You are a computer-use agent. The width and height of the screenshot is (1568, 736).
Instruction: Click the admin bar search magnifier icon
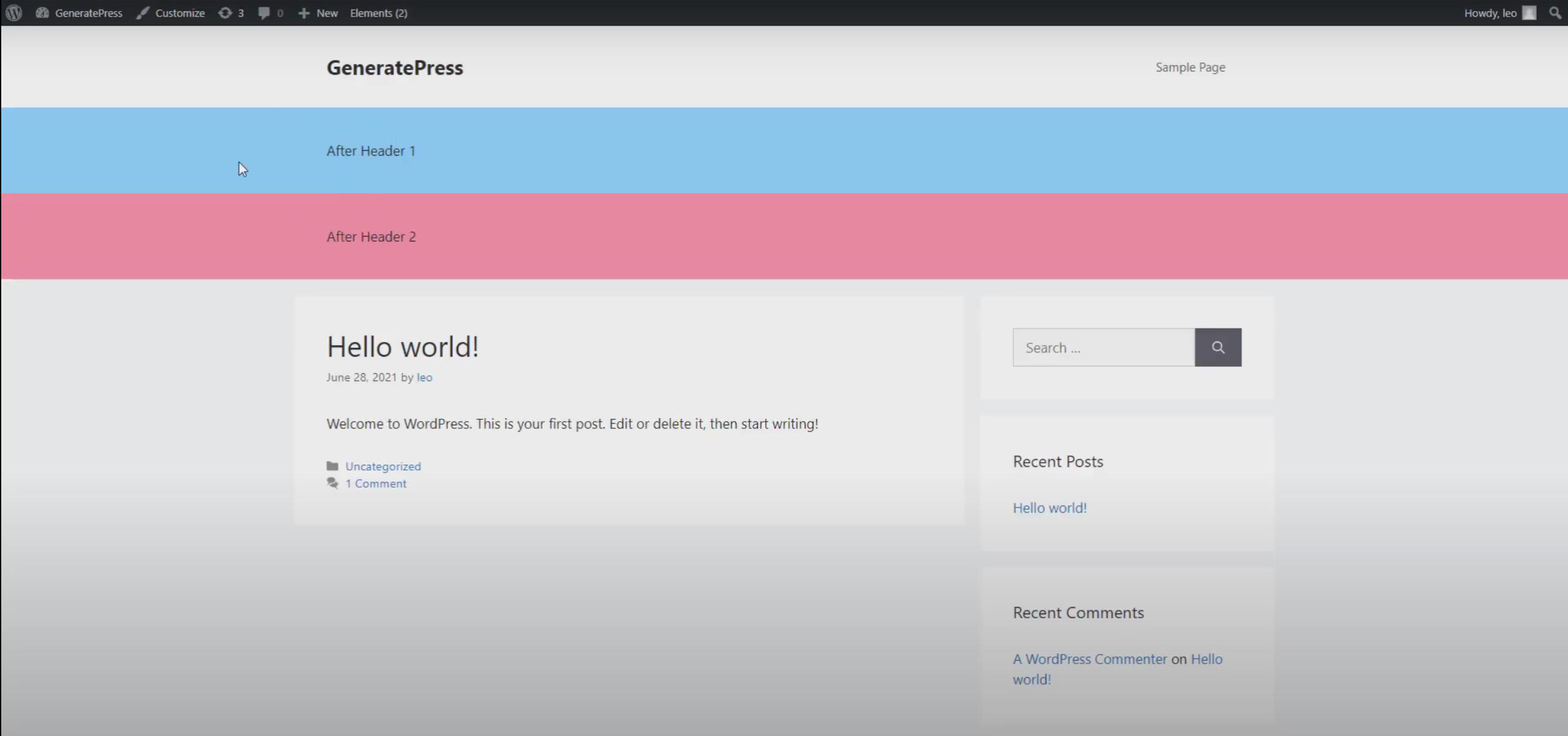click(1555, 13)
